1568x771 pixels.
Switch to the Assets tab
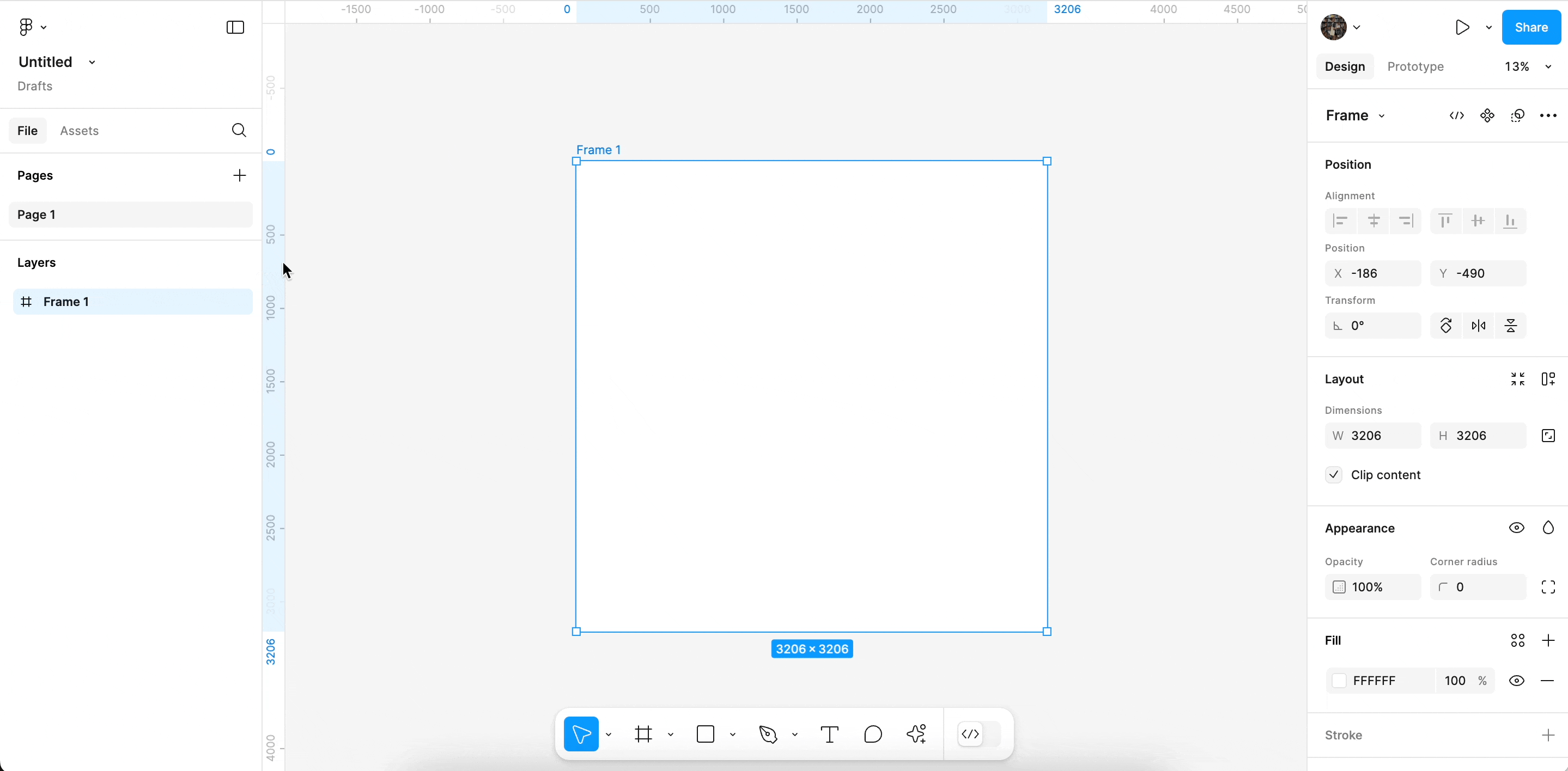click(x=79, y=130)
